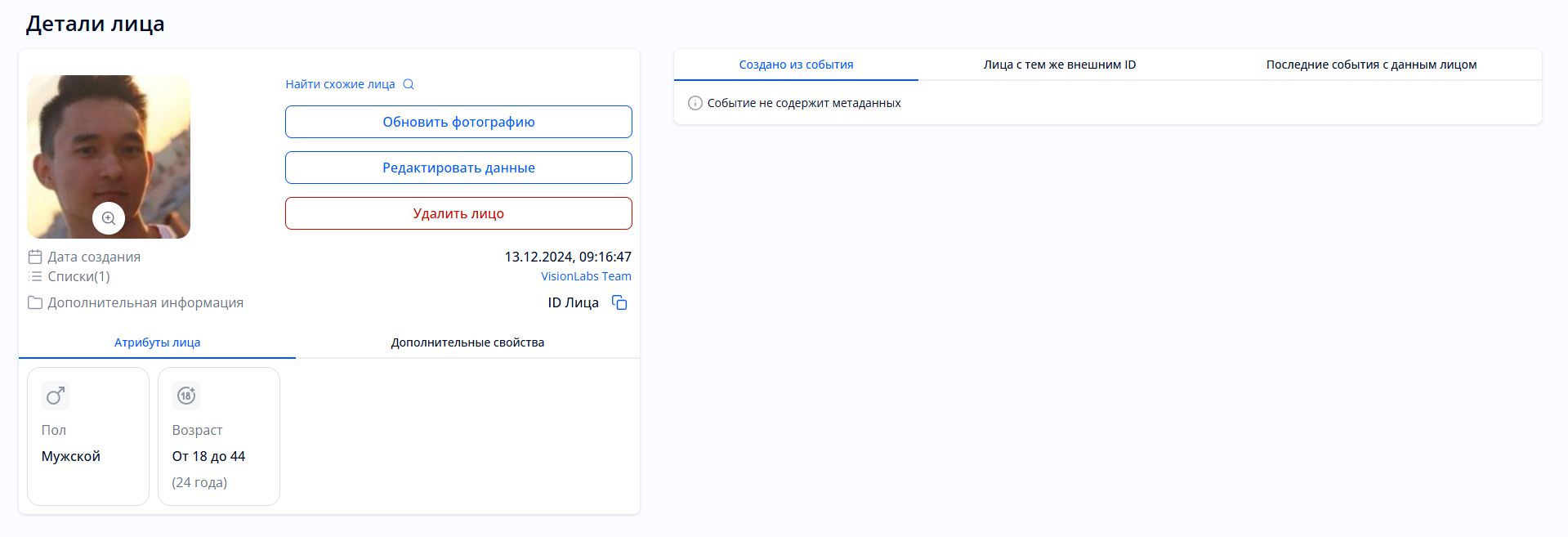Click the Редактировать данные button
The width and height of the screenshot is (1568, 537).
[x=458, y=168]
